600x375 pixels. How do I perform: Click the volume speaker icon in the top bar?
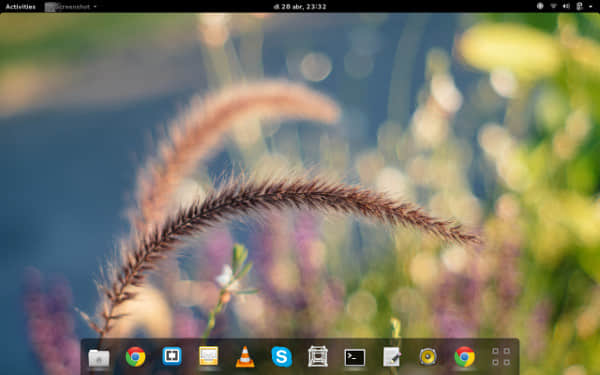[x=566, y=6]
